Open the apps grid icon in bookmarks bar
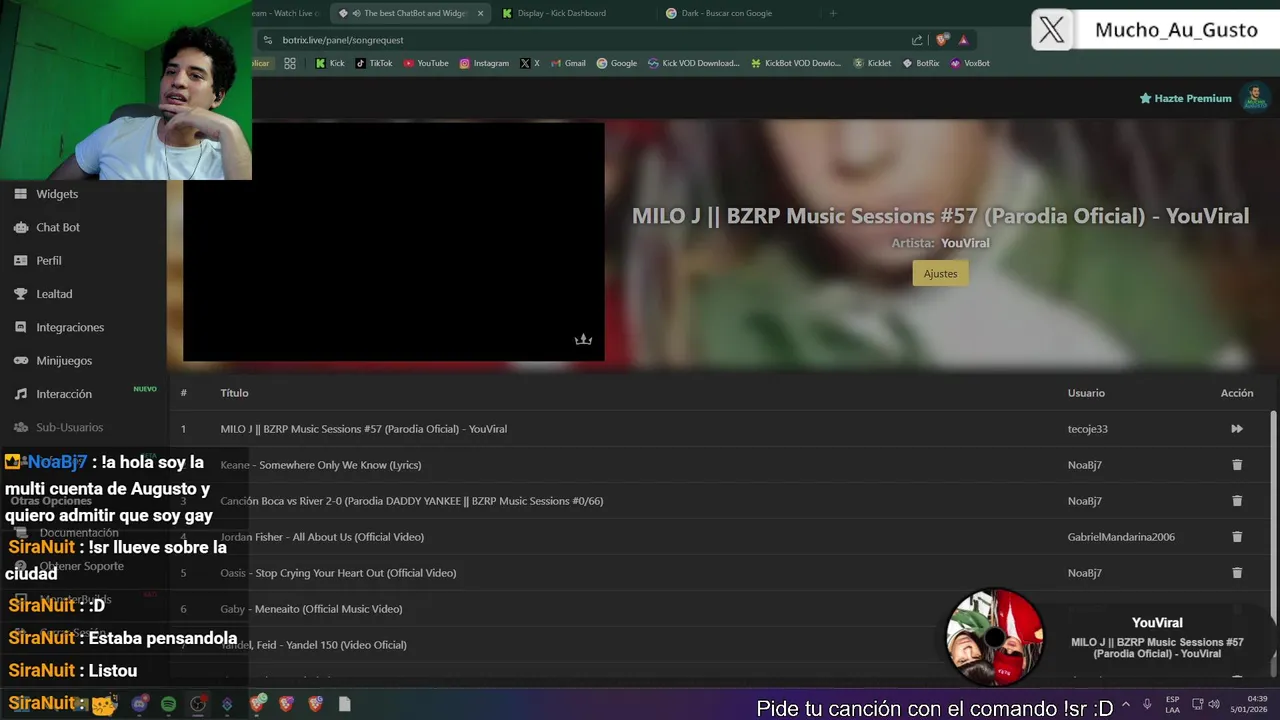 click(290, 63)
